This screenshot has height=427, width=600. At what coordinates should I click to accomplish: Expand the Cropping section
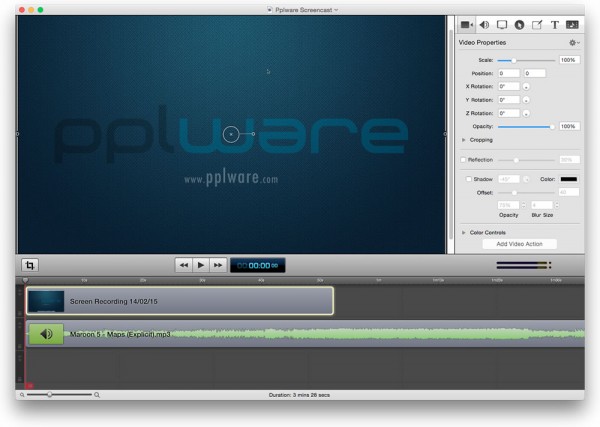pyautogui.click(x=463, y=140)
